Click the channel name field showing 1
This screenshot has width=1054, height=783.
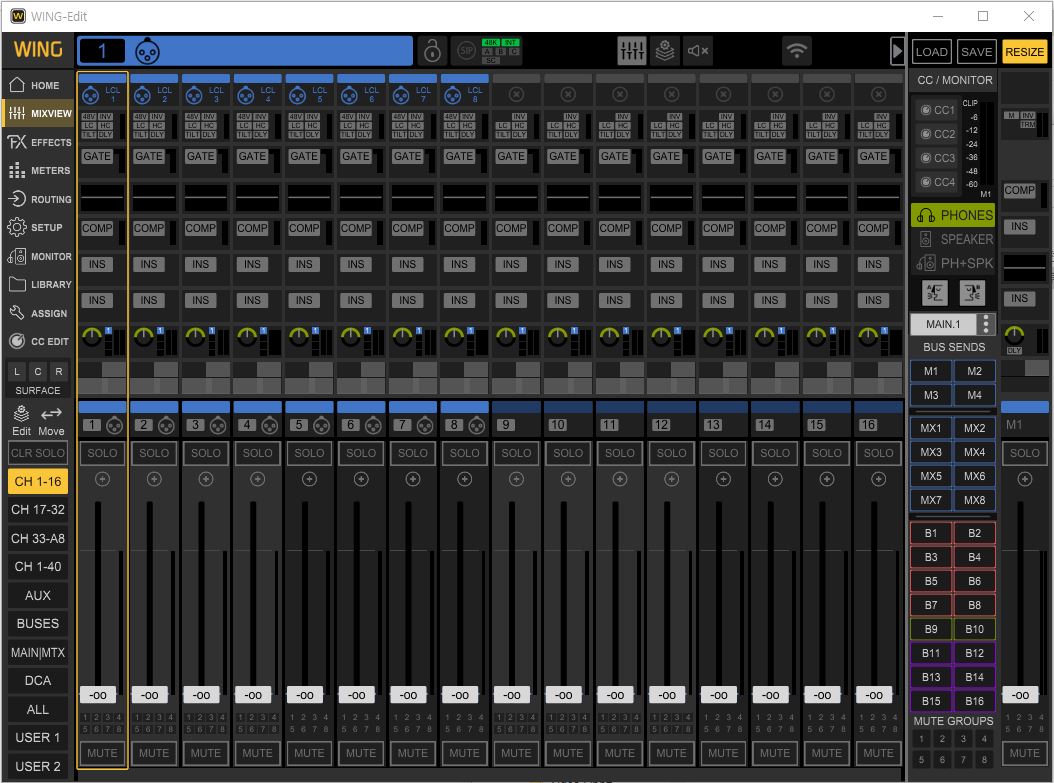102,51
